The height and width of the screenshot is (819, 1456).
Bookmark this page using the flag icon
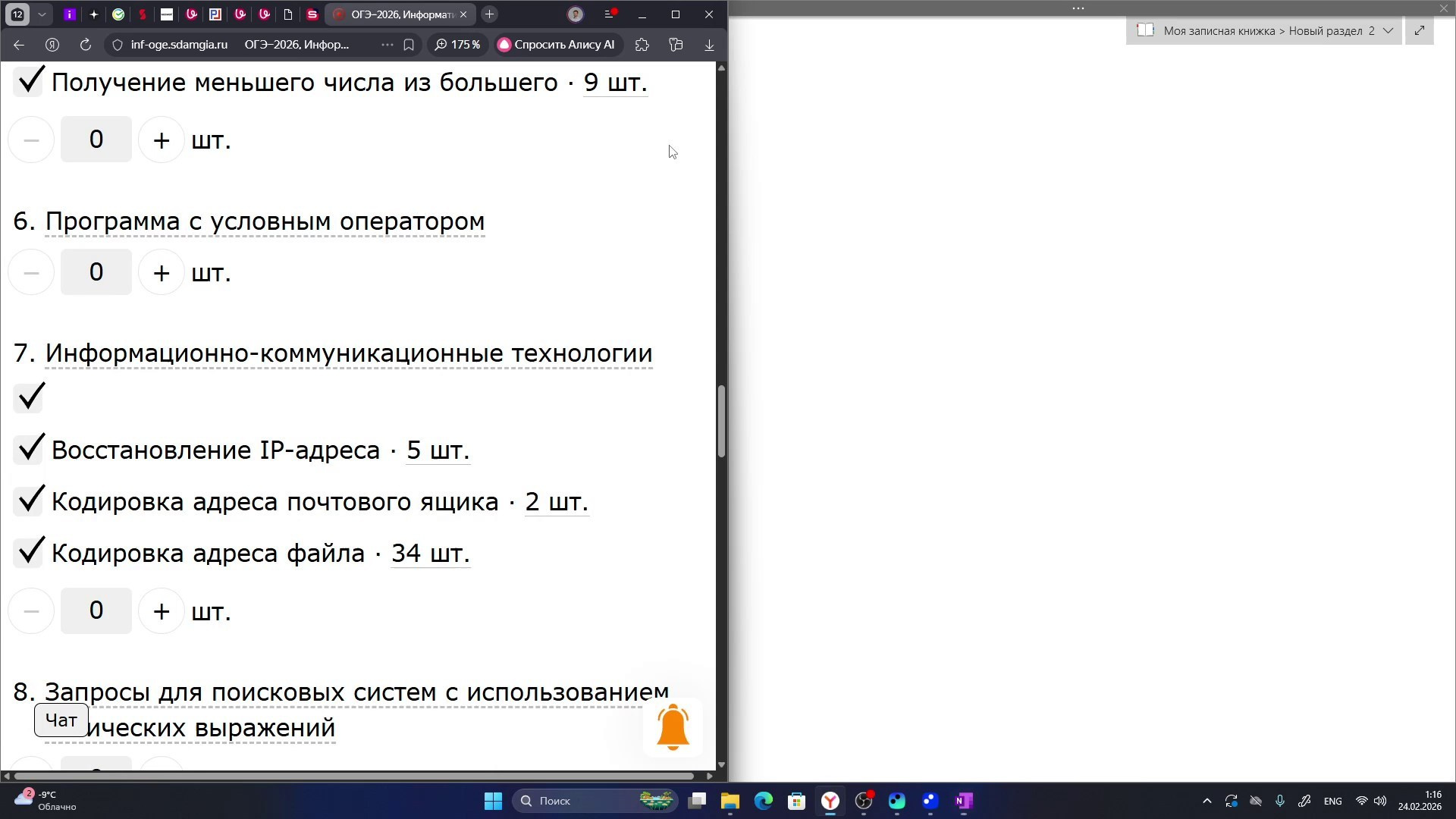pyautogui.click(x=409, y=45)
